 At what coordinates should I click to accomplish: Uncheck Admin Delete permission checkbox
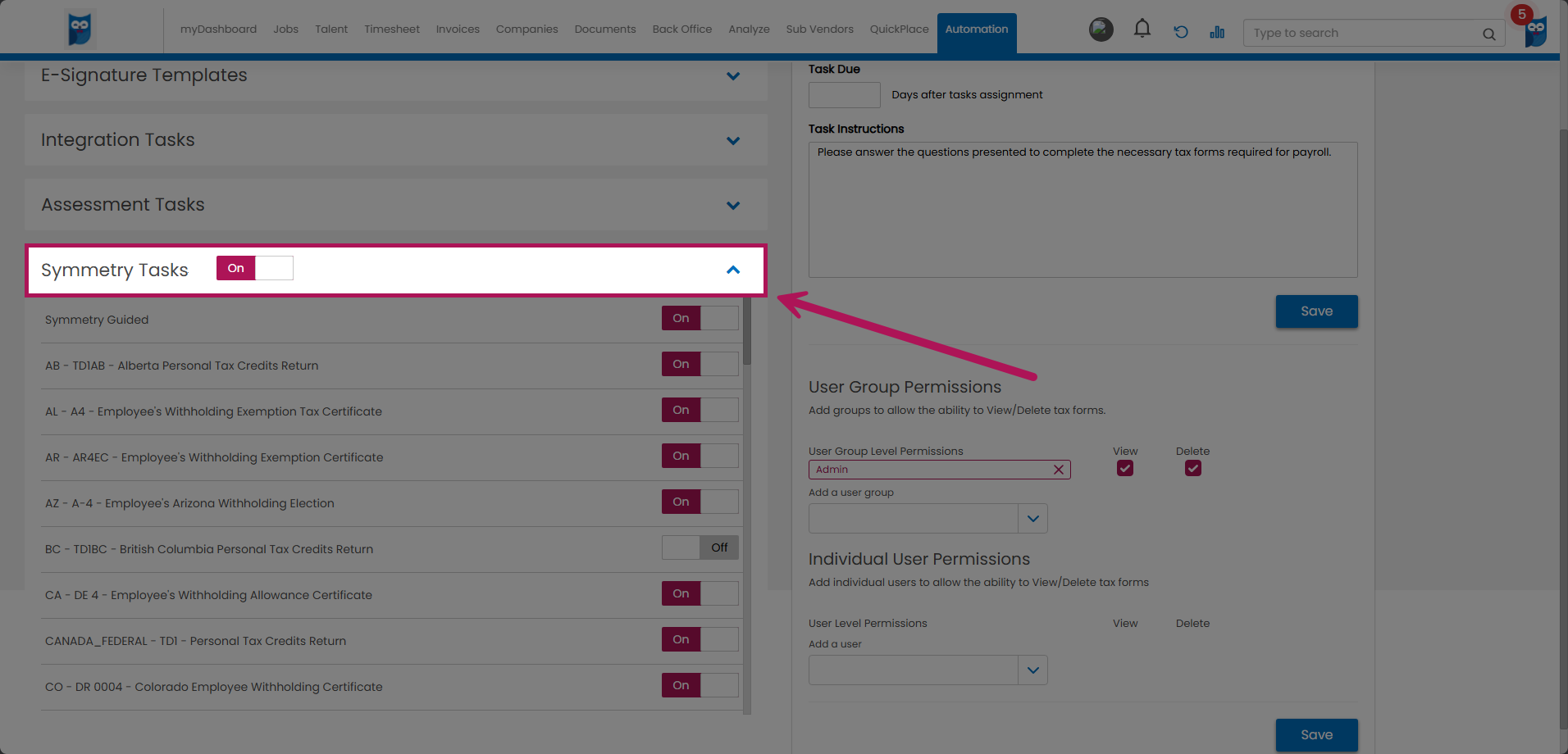(x=1192, y=468)
